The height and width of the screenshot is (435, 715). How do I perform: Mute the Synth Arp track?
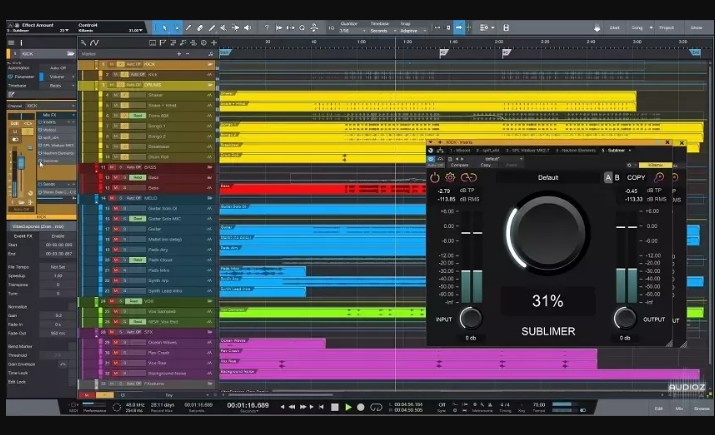(116, 280)
